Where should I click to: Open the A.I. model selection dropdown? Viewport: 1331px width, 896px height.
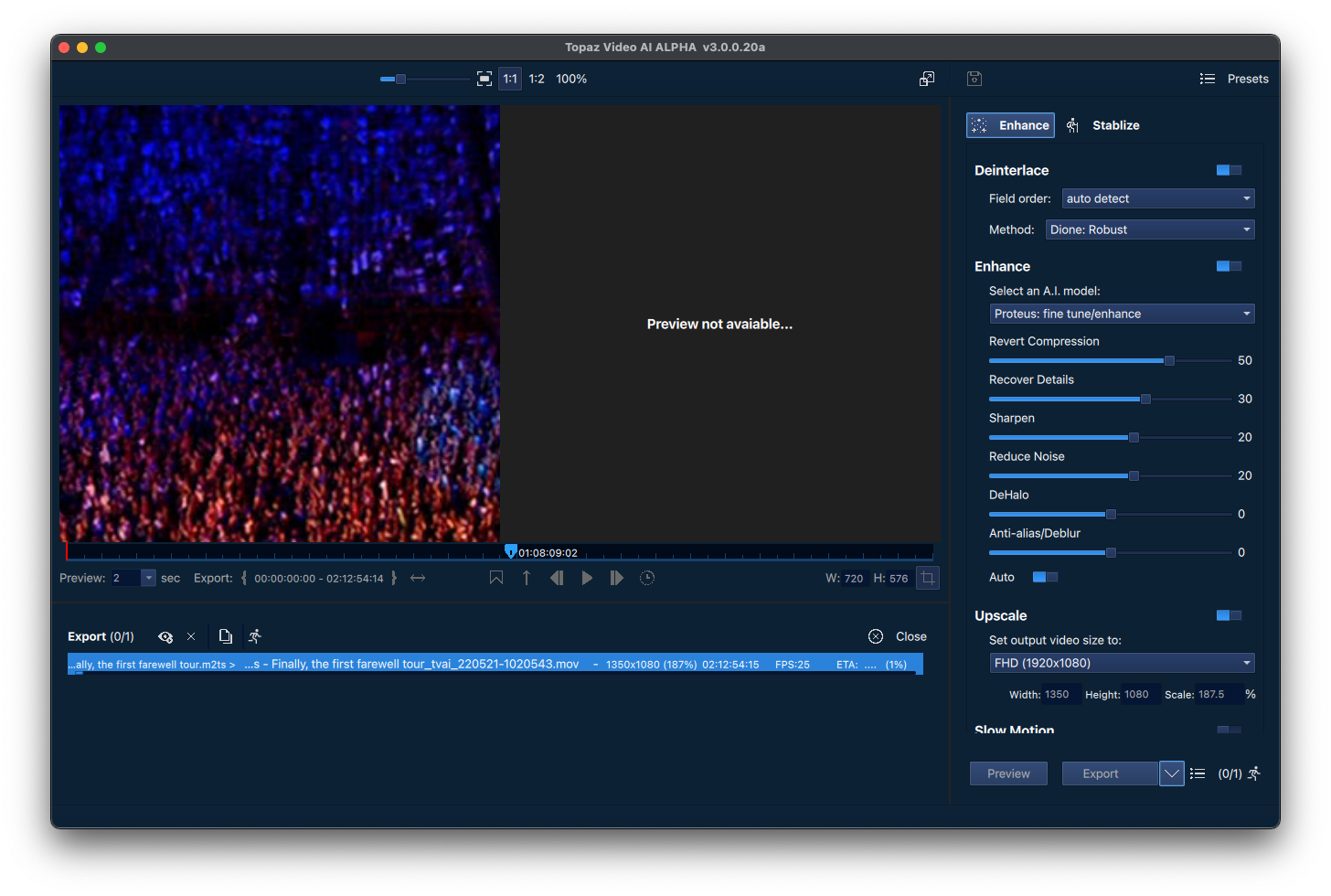tap(1122, 314)
